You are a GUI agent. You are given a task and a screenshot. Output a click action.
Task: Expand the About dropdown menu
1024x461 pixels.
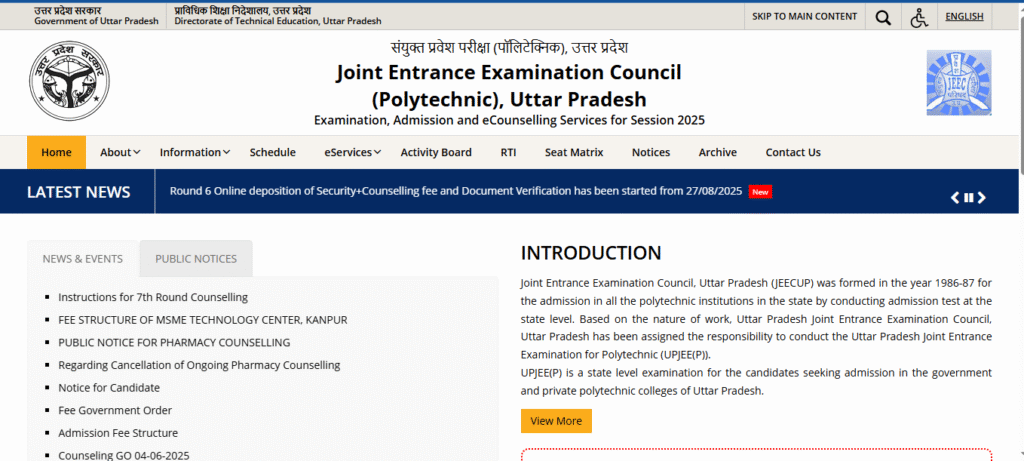[119, 152]
